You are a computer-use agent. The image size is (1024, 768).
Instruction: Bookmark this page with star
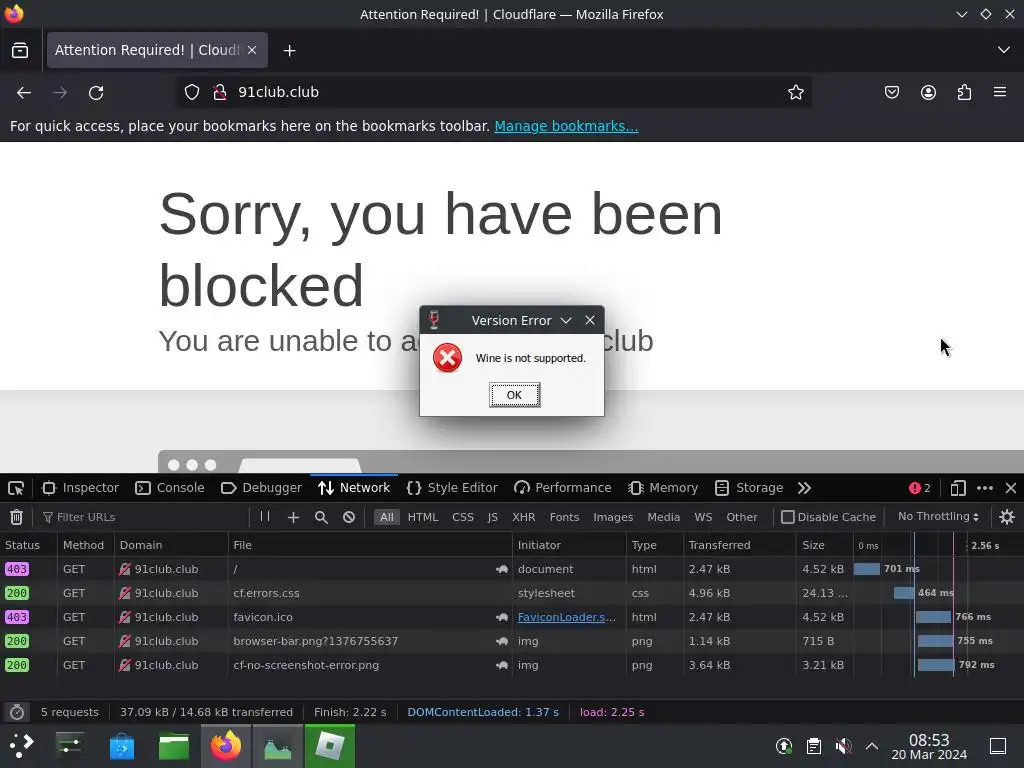pos(795,92)
